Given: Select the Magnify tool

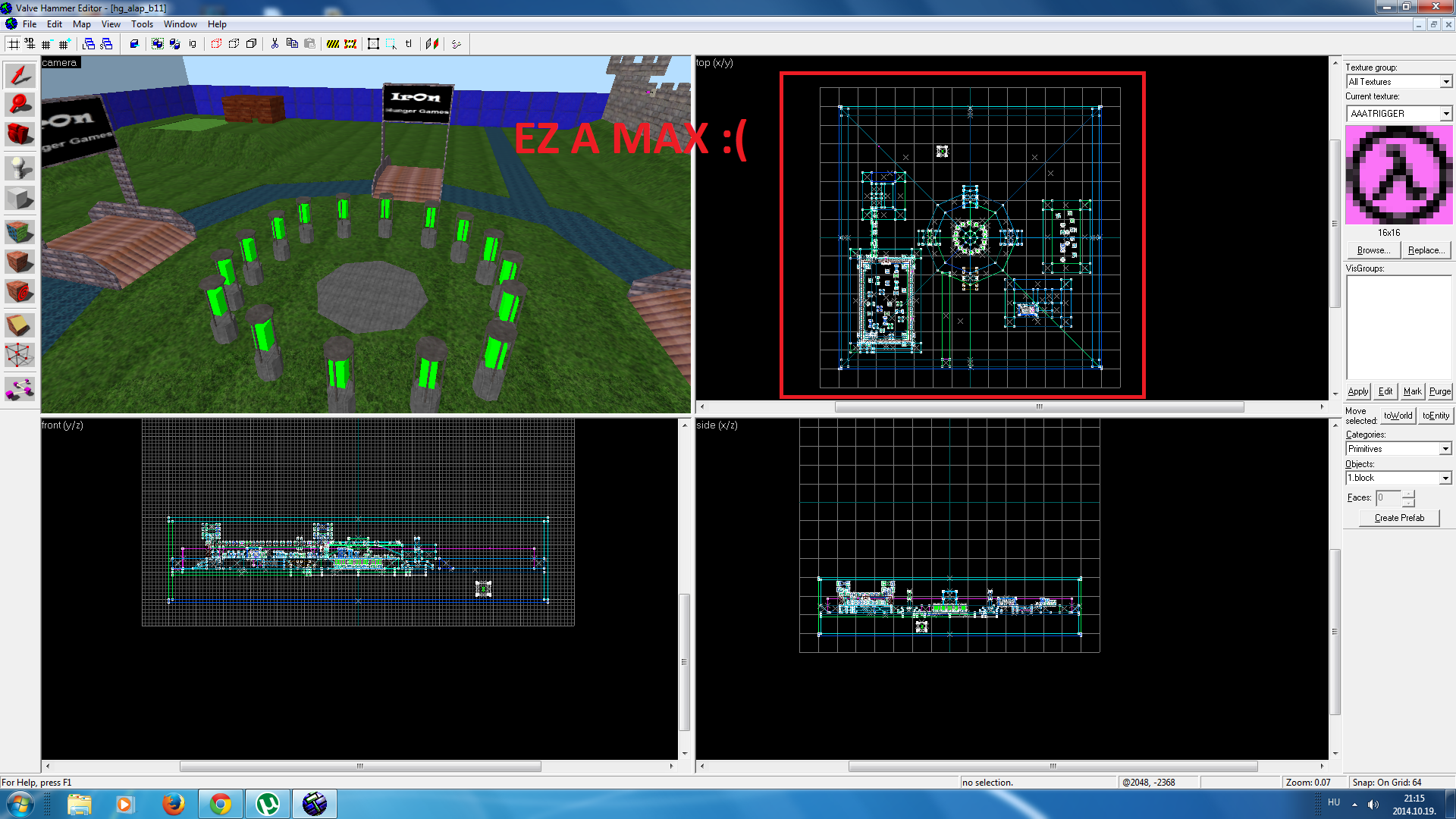Looking at the screenshot, I should [x=20, y=105].
